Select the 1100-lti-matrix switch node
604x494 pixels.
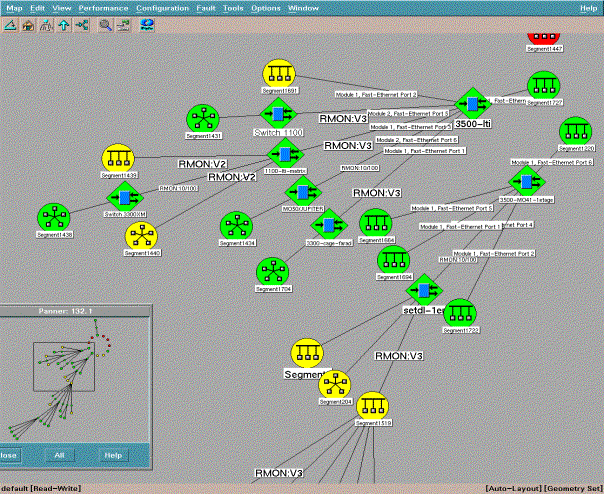[285, 154]
